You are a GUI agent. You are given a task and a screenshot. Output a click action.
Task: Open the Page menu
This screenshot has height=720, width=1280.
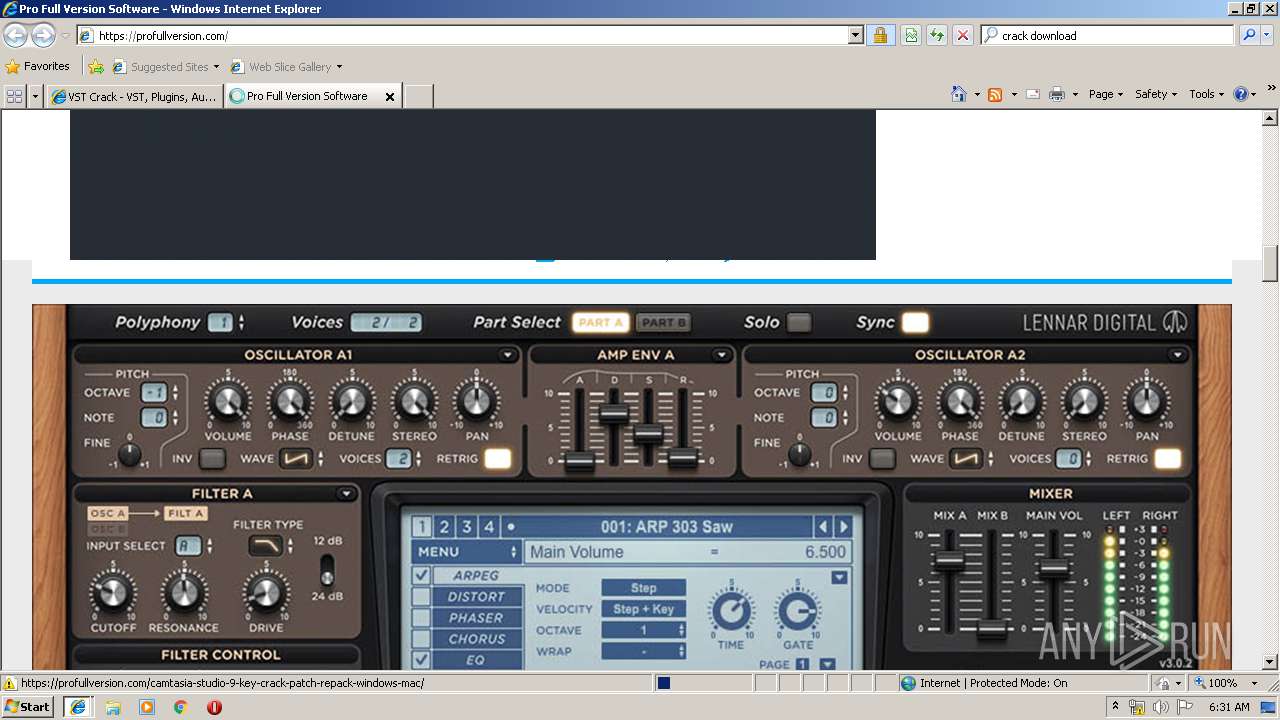point(1106,94)
